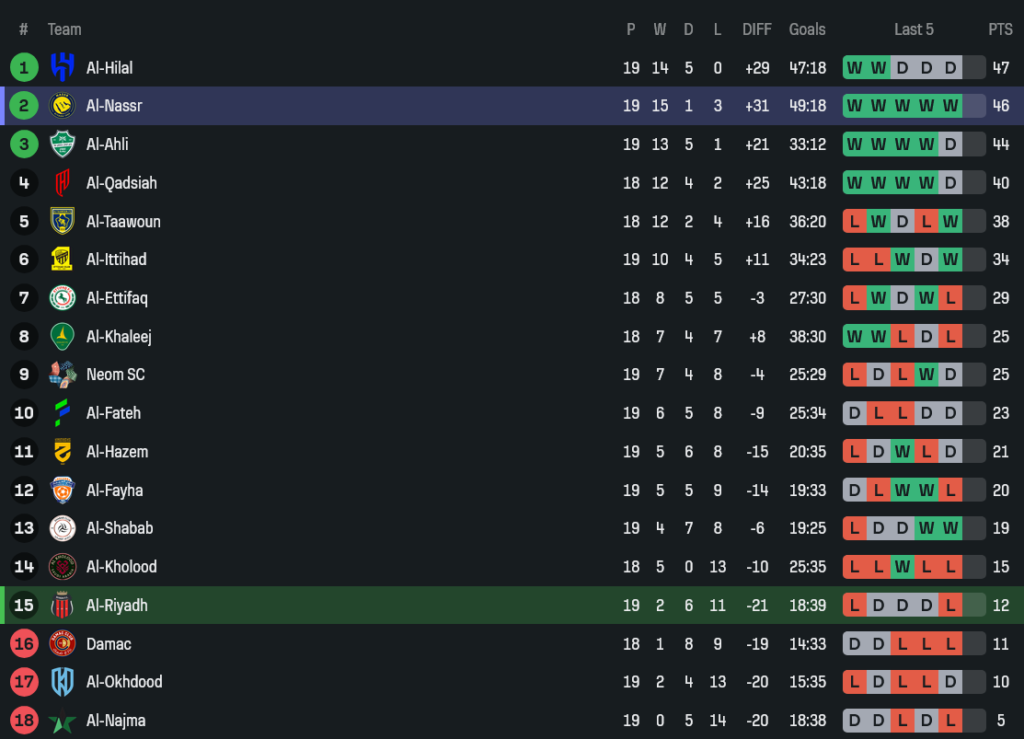1024x739 pixels.
Task: Sort table by DIFF column header
Action: click(x=757, y=29)
